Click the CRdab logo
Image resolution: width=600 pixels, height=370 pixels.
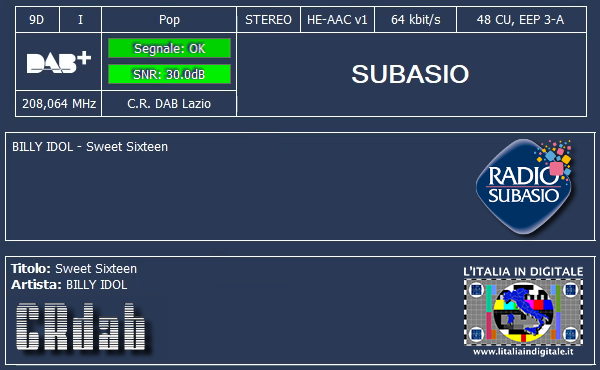coord(81,326)
